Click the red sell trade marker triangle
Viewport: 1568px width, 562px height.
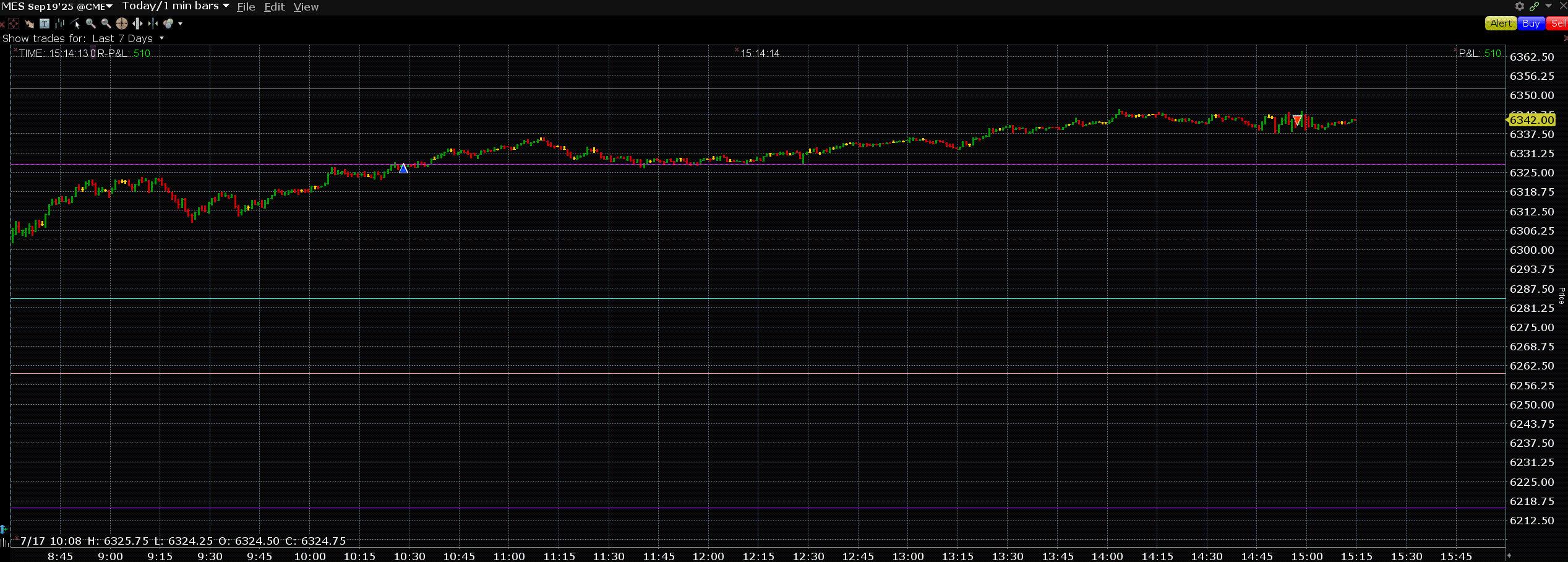(x=1298, y=120)
